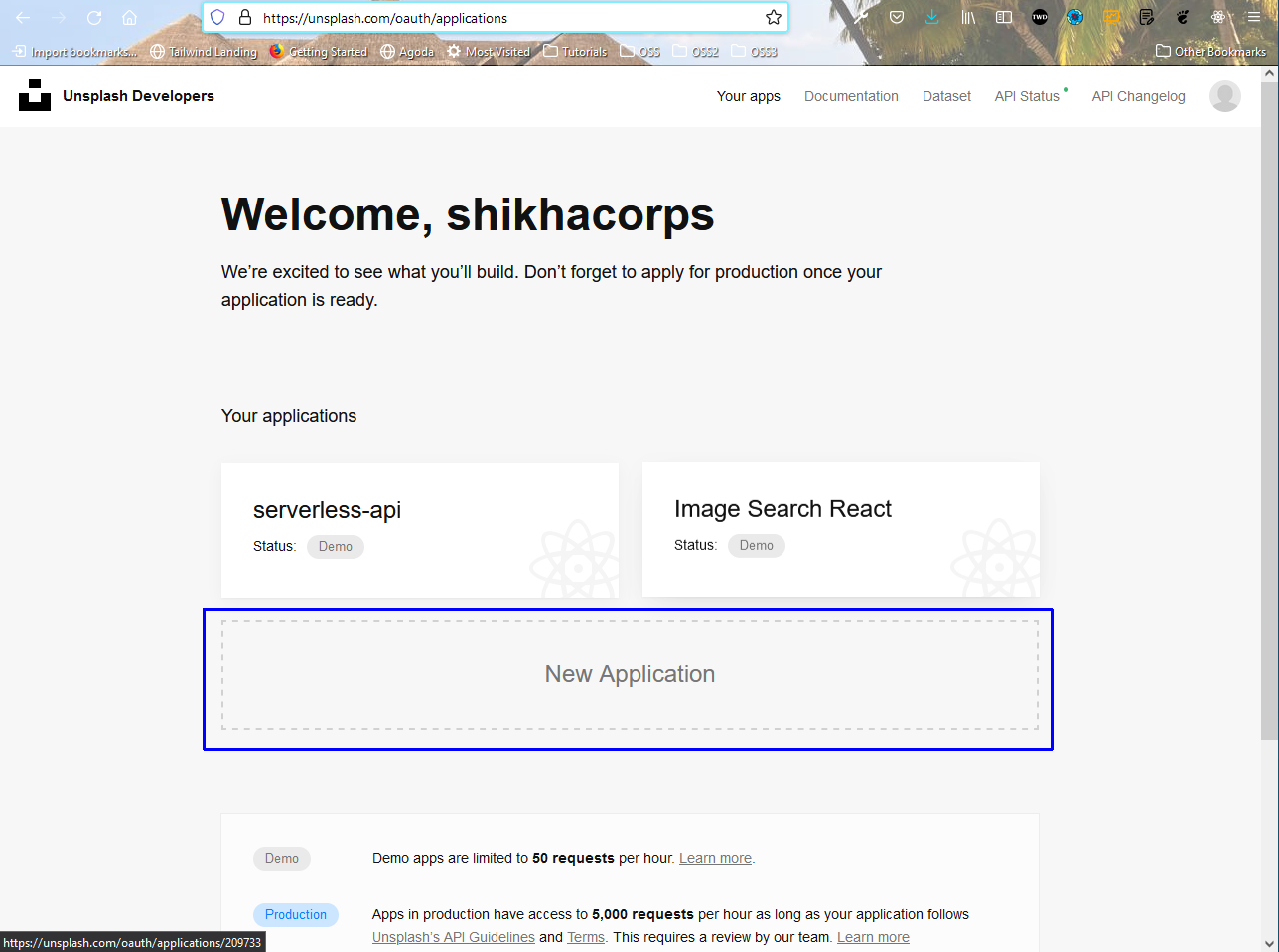Click the browser forward arrow

[x=59, y=17]
